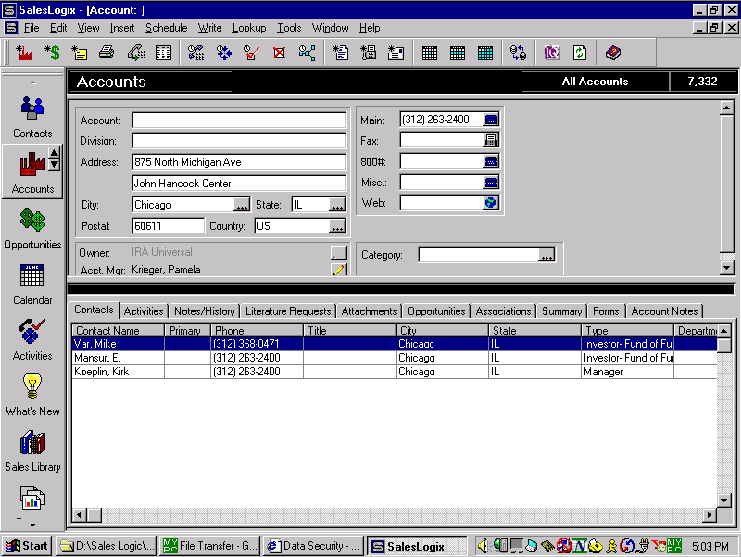Viewport: 741px width, 557px height.
Task: Click the phone icon beside Misc field
Action: click(x=491, y=182)
